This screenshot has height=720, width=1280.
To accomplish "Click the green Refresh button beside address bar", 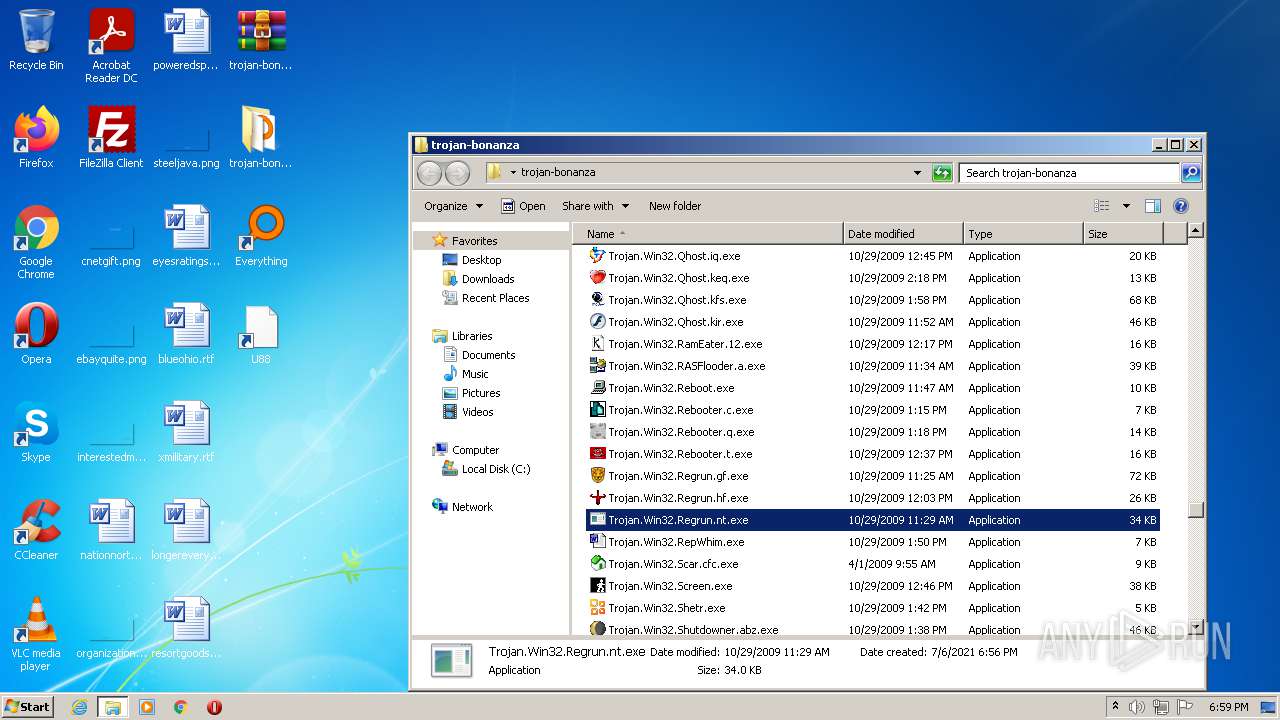I will [x=942, y=173].
